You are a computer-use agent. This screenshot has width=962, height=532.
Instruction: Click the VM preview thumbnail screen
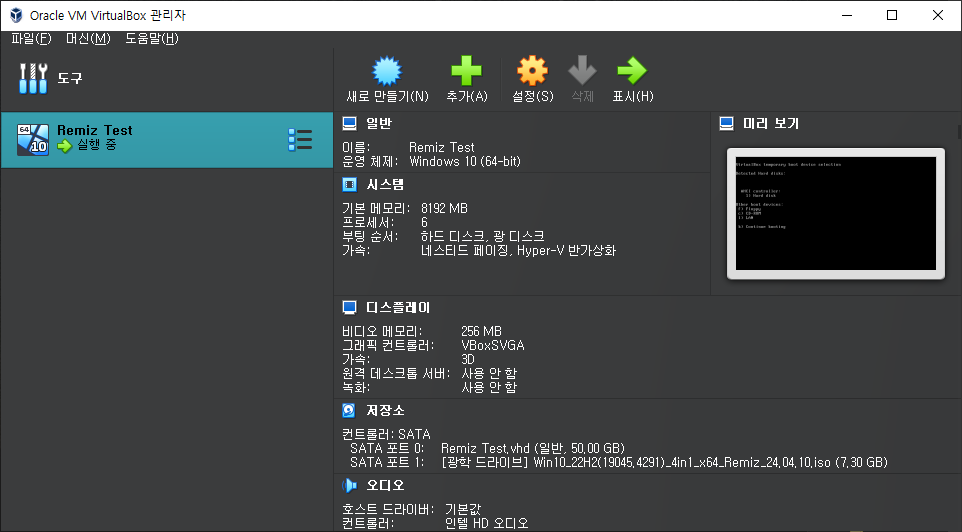tap(836, 214)
